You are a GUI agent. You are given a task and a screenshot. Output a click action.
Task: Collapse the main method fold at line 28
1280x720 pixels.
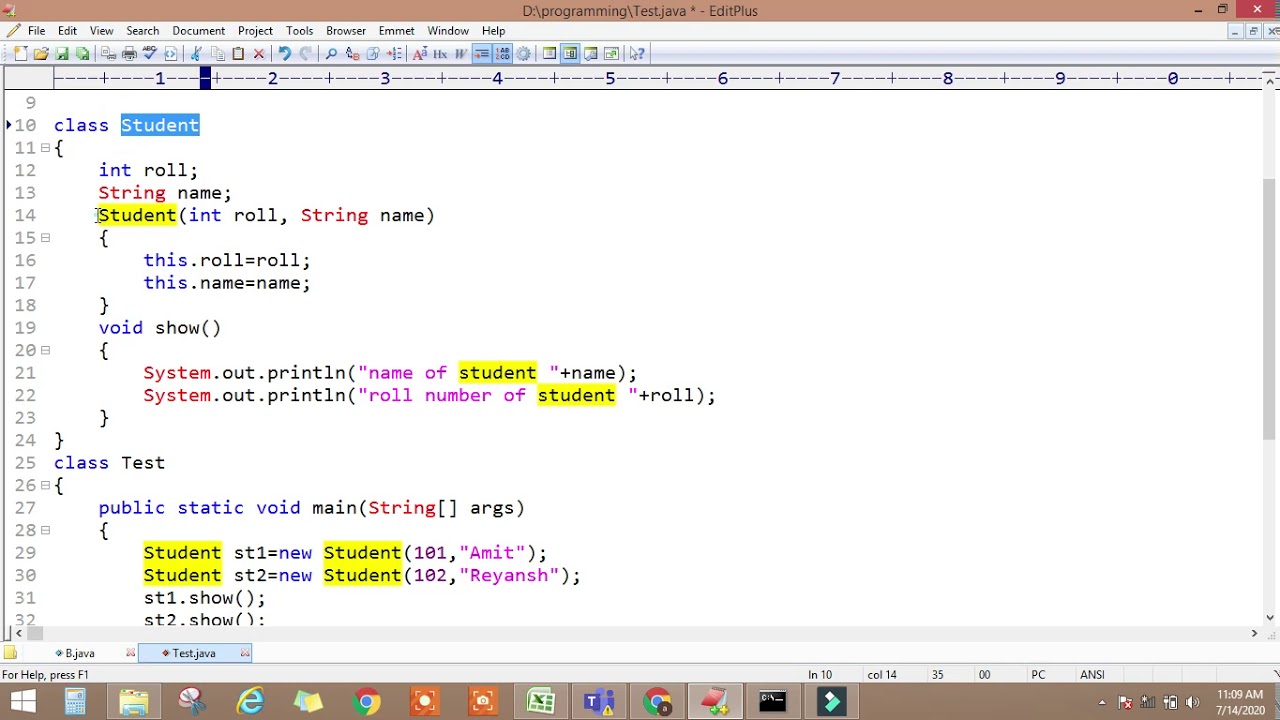pyautogui.click(x=45, y=530)
